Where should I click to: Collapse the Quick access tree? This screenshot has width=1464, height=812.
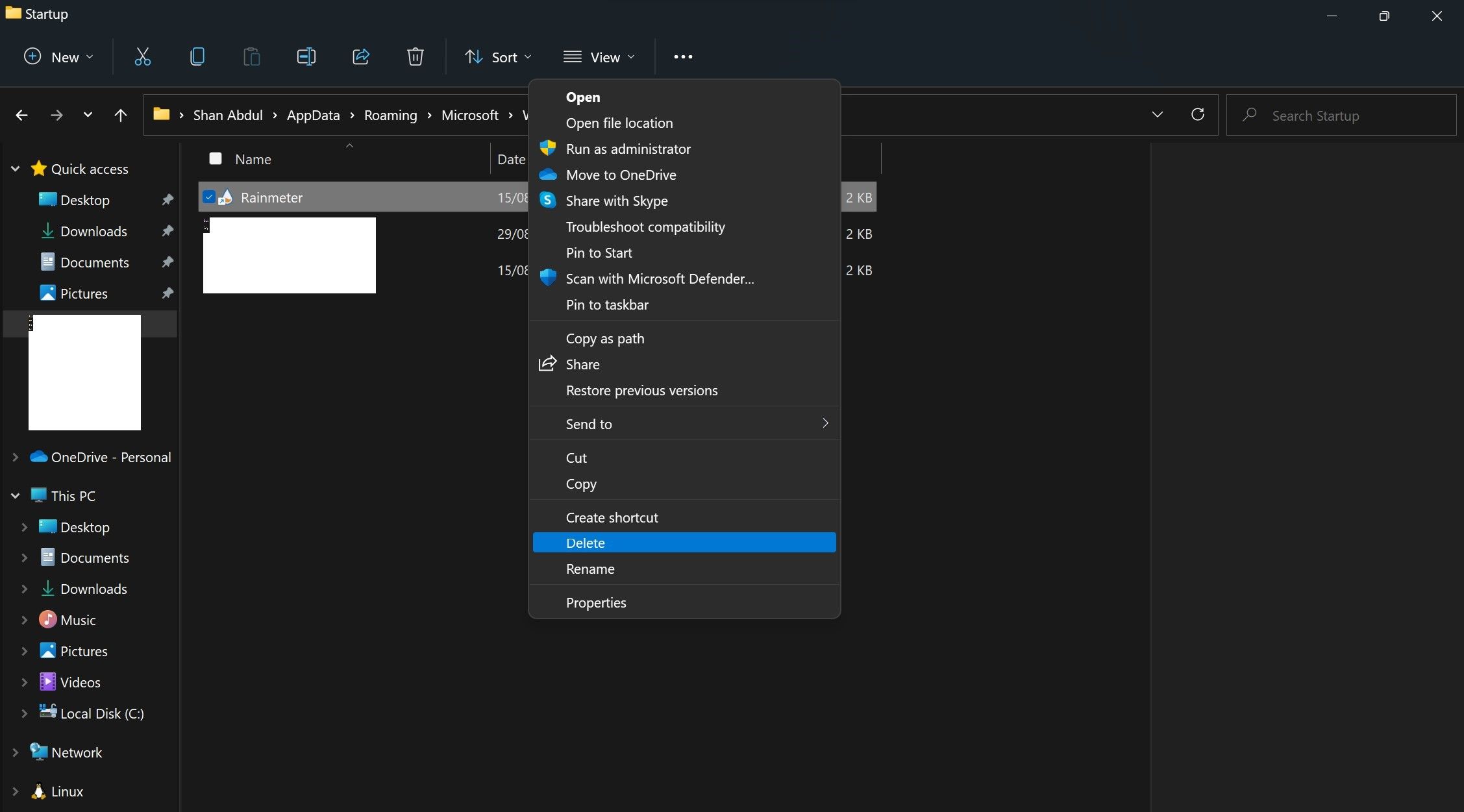[x=15, y=169]
